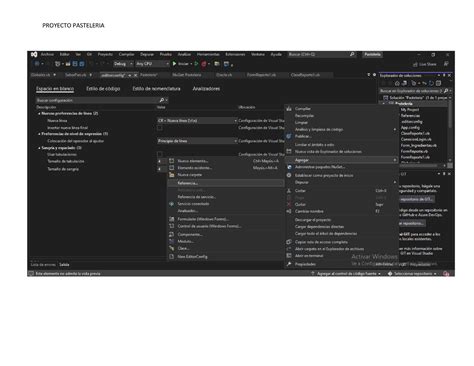
Task: Click the notifications icon in status bar
Action: click(446, 274)
